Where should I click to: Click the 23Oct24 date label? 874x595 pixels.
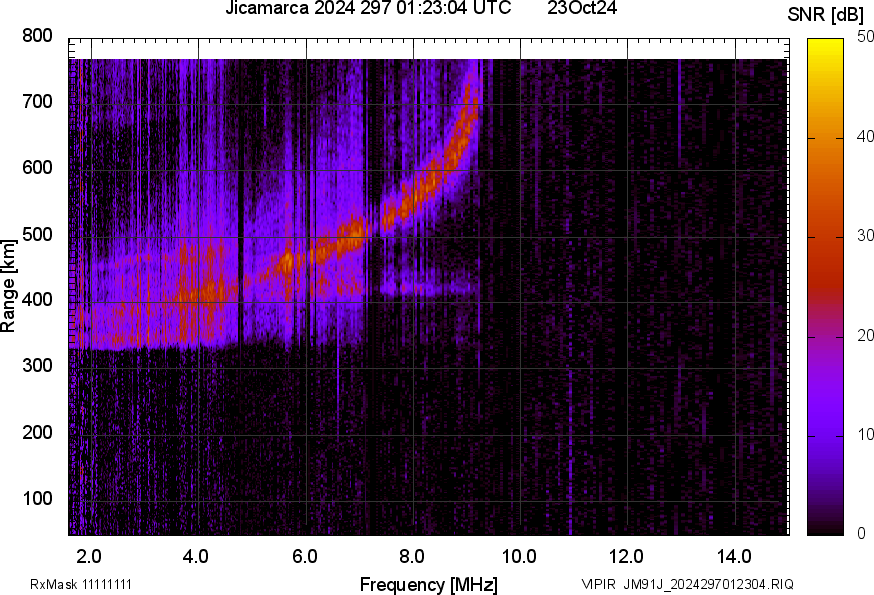(x=582, y=8)
